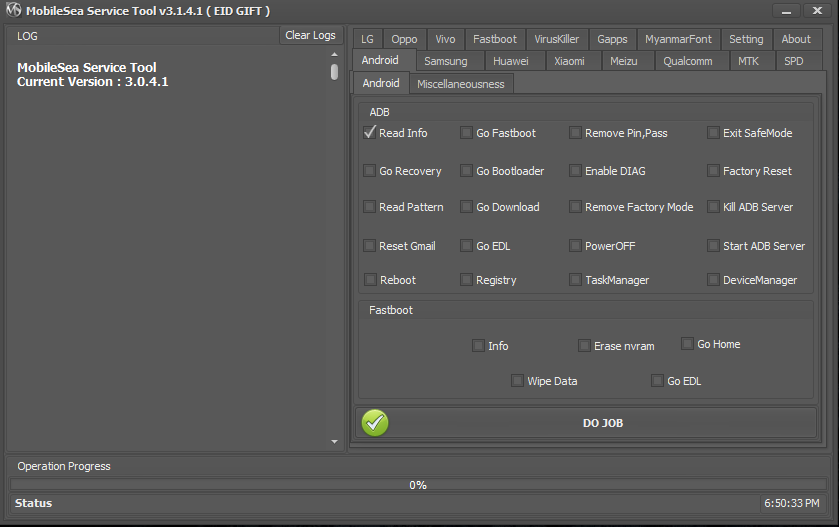Open the LG tab

367,39
